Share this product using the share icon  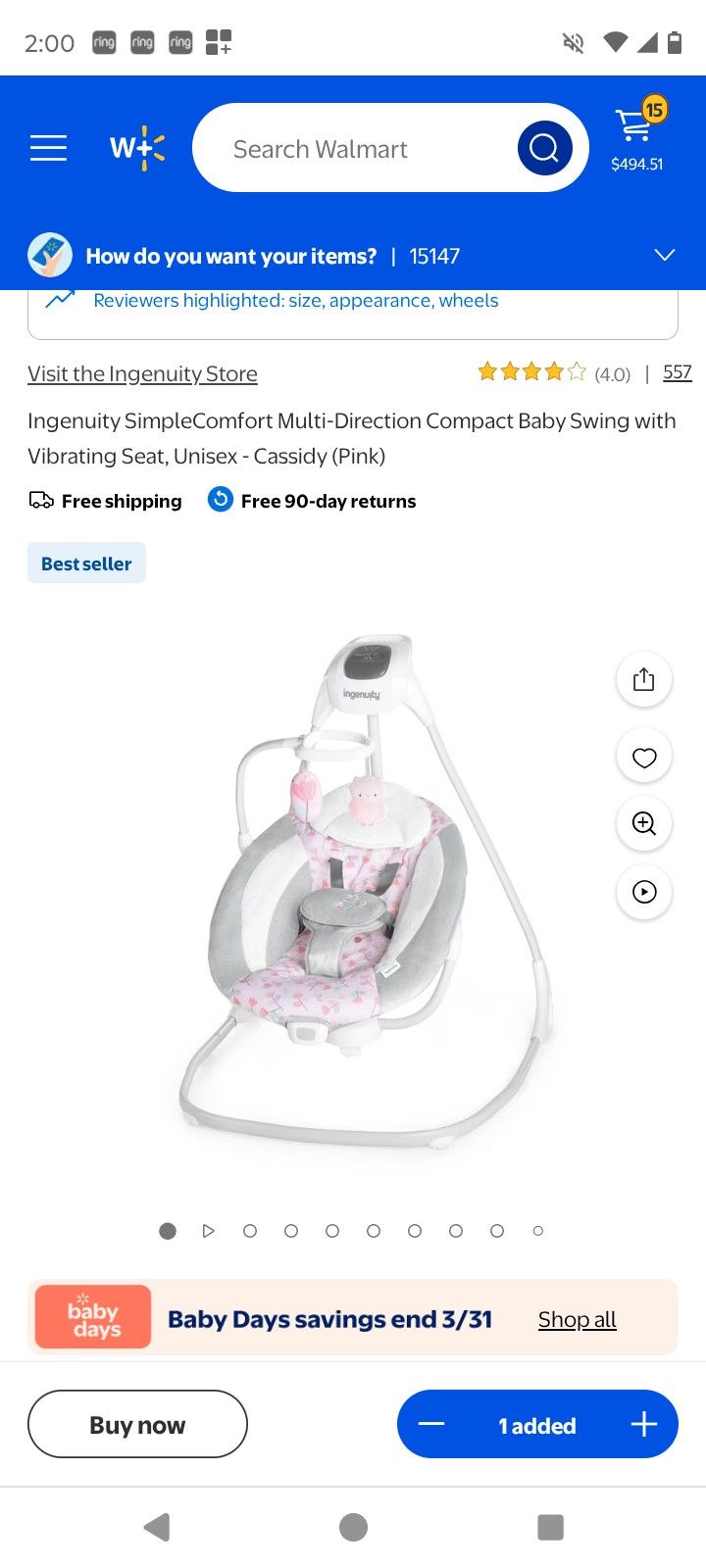pos(644,679)
